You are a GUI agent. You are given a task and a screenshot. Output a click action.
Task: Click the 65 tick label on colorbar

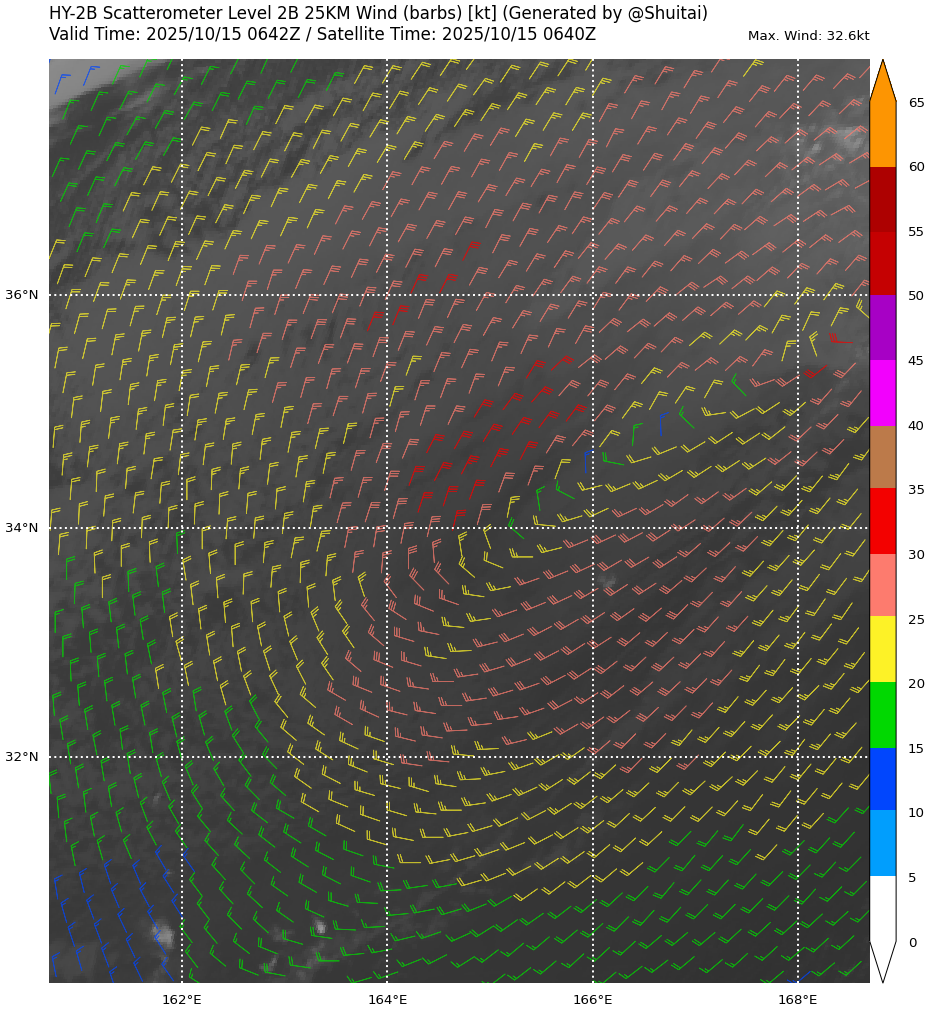tap(916, 103)
